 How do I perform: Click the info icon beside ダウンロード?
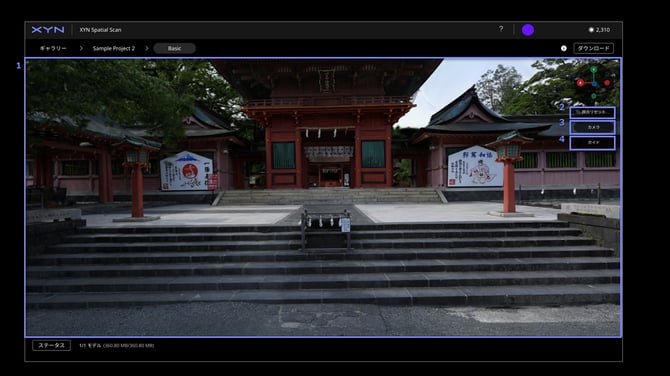pos(564,48)
